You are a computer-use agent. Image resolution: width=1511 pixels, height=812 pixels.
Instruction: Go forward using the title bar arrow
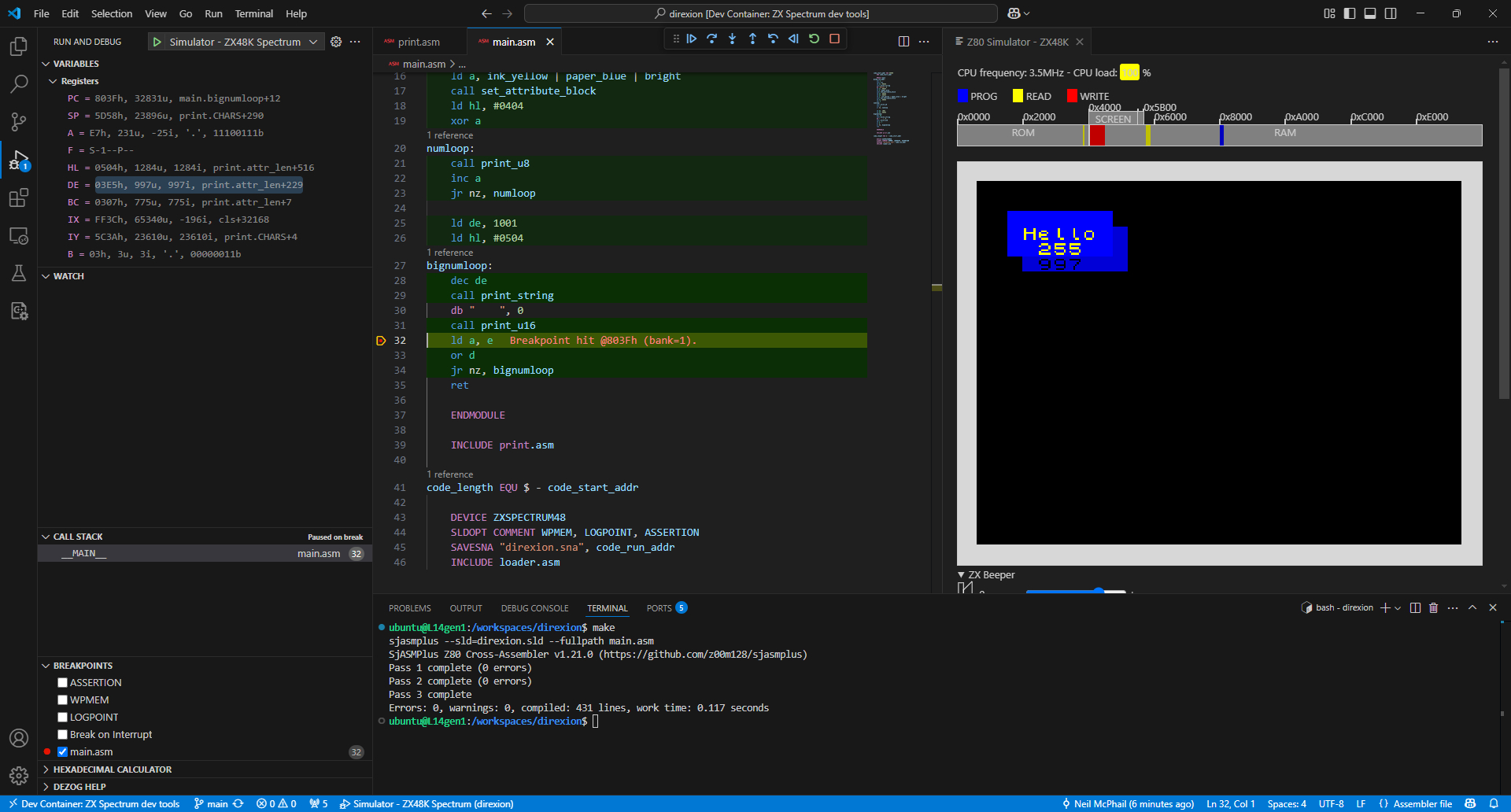[508, 13]
